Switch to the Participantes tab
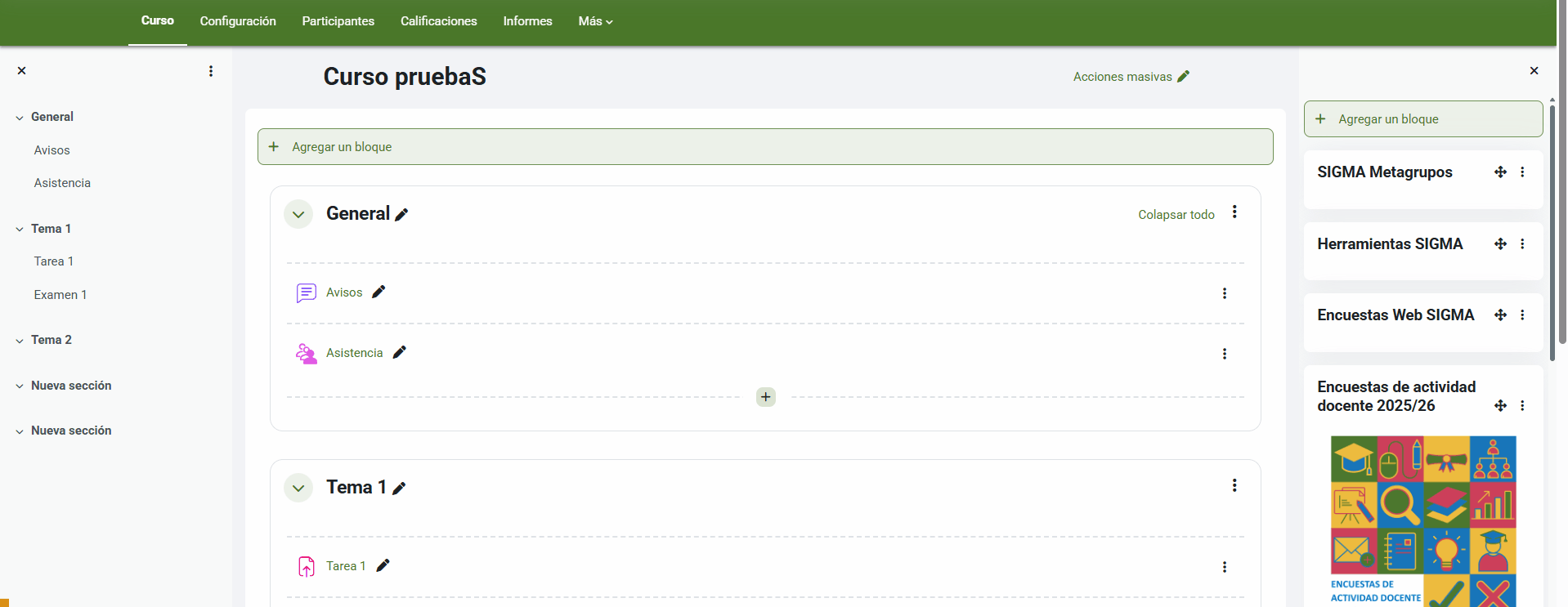Image resolution: width=1568 pixels, height=607 pixels. 338,21
